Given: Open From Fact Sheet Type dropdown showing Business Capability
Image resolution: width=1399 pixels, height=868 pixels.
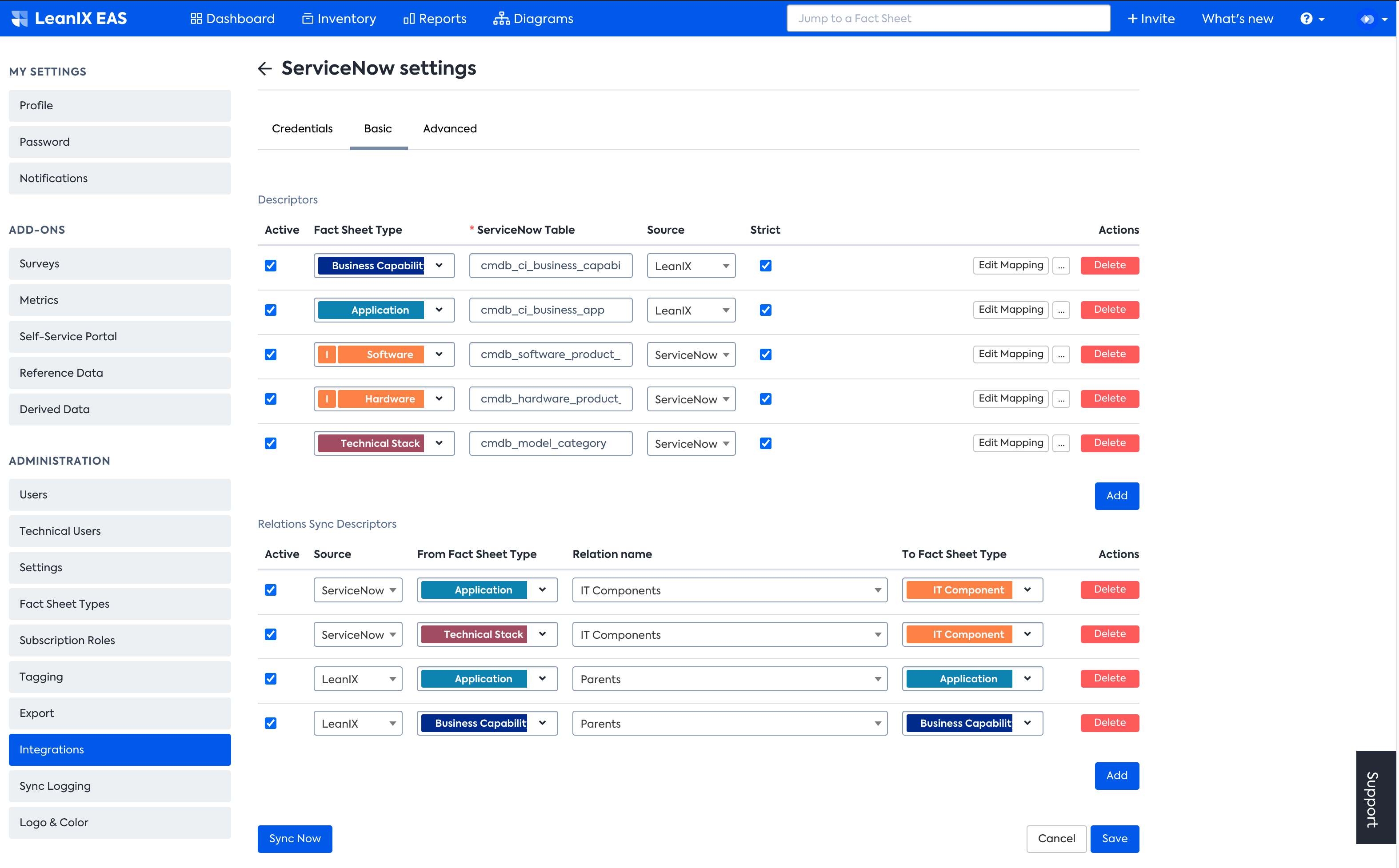Looking at the screenshot, I should (487, 723).
